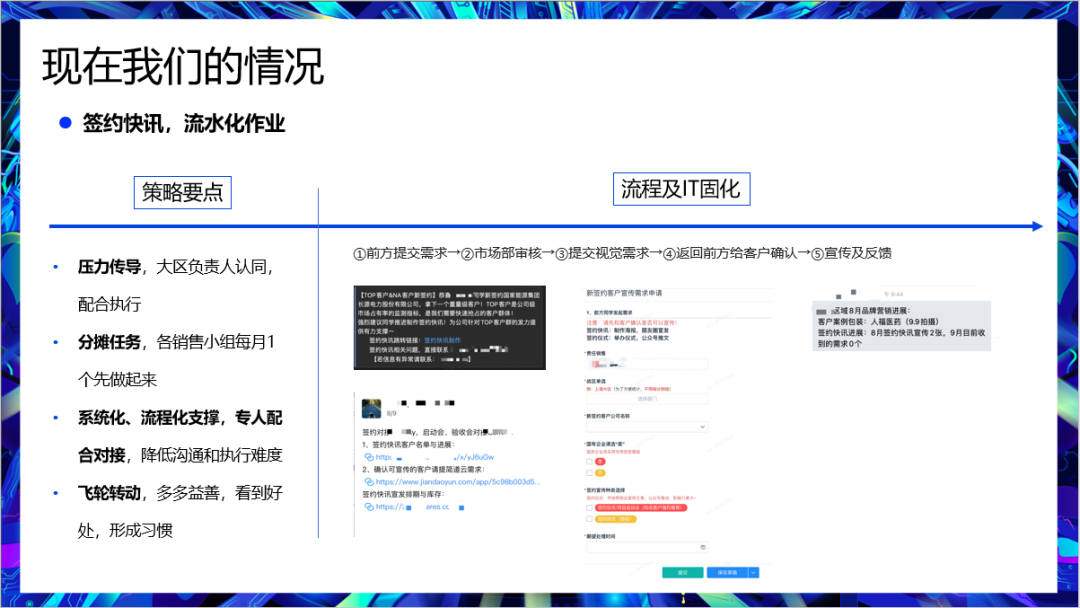The height and width of the screenshot is (608, 1080).
Task: Click the calendar icon in 期望处理时间 field
Action: click(703, 547)
